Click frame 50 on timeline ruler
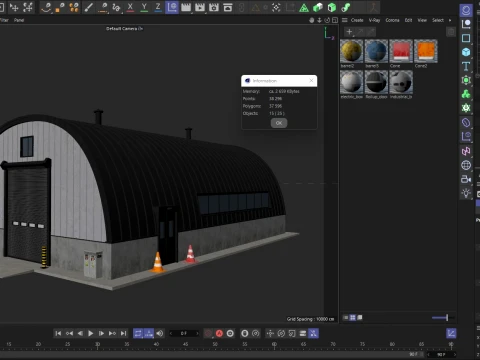 (215, 344)
